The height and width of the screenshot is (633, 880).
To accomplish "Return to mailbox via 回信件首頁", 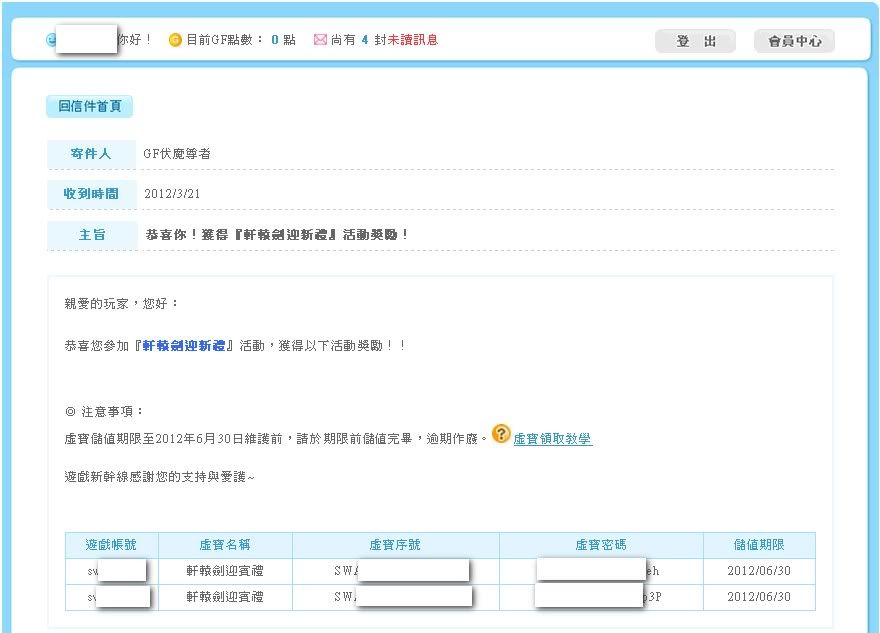I will (x=89, y=106).
